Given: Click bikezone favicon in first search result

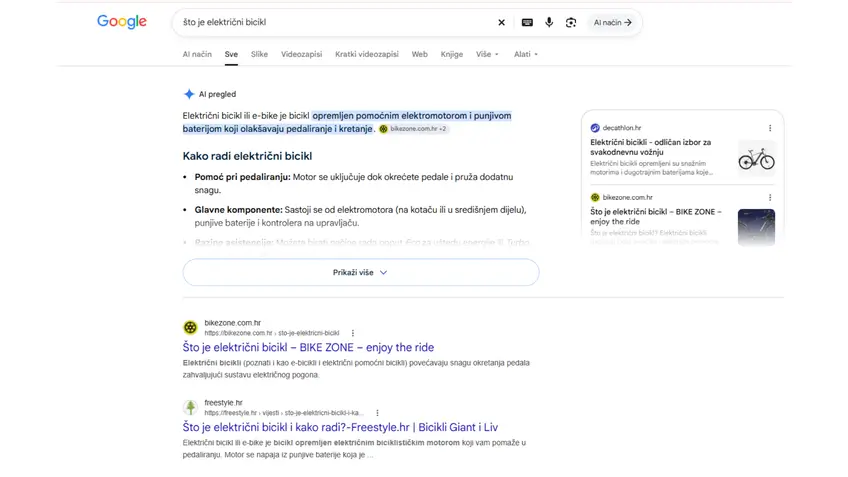Looking at the screenshot, I should (x=190, y=327).
